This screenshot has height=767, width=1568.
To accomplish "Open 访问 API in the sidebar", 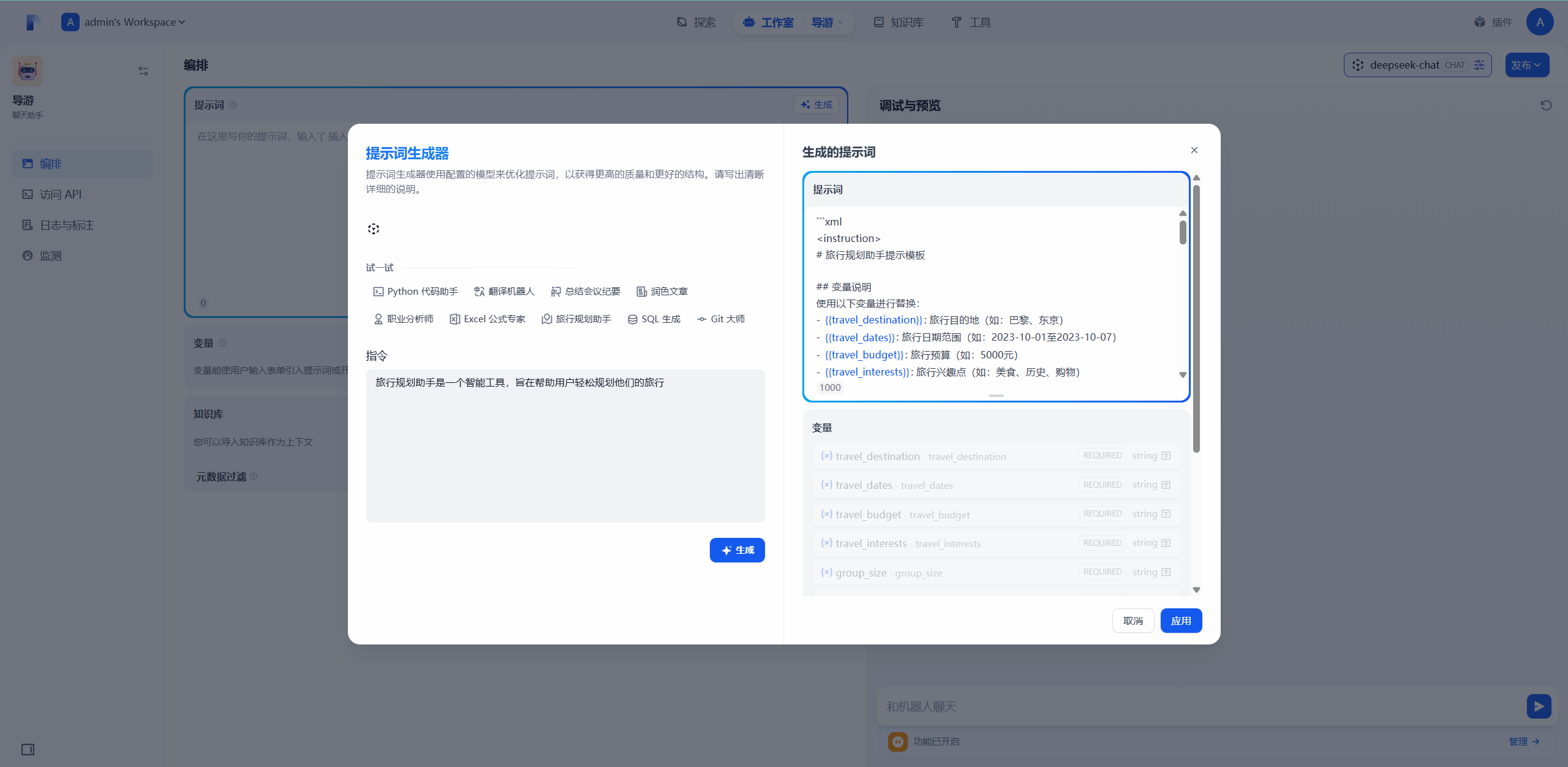I will point(82,194).
